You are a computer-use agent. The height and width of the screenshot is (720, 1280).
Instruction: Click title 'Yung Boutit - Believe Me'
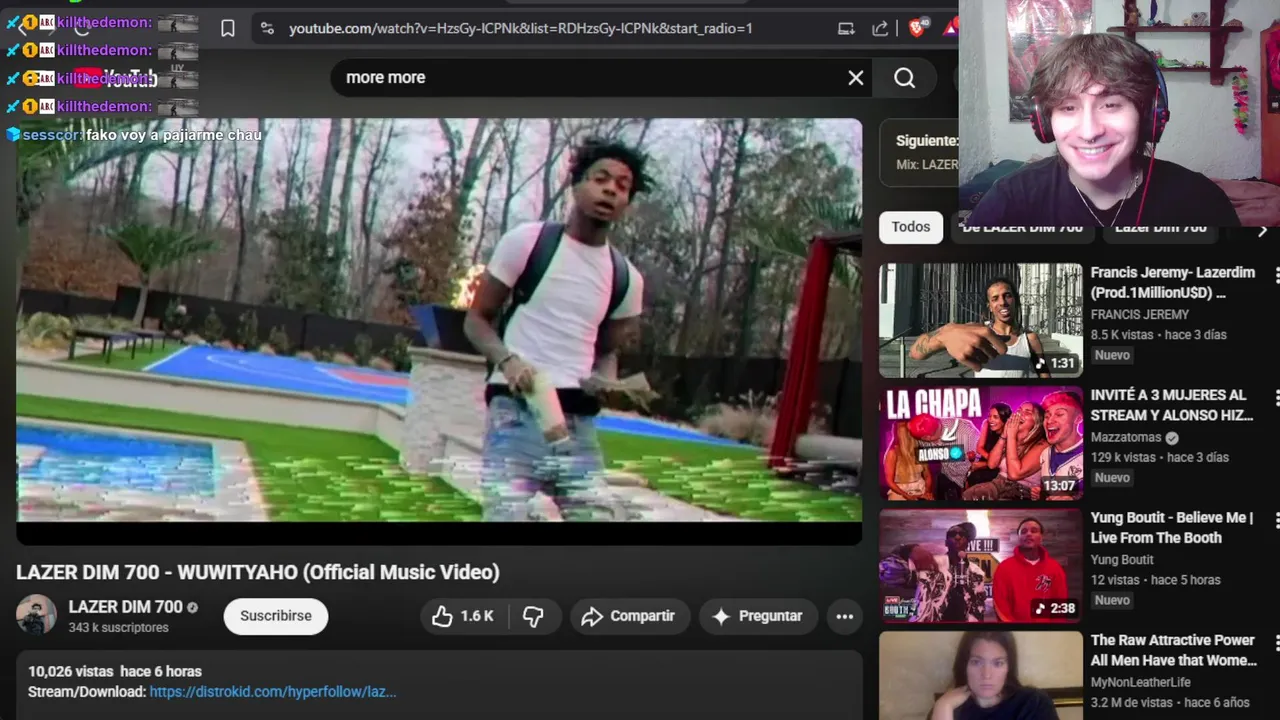tap(1170, 527)
